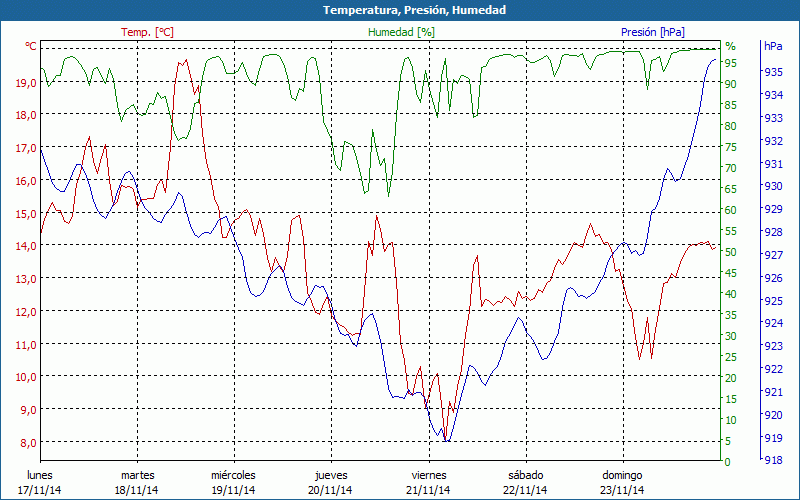Click the blue 'hPa' axis unit label
This screenshot has width=800, height=500.
773,46
